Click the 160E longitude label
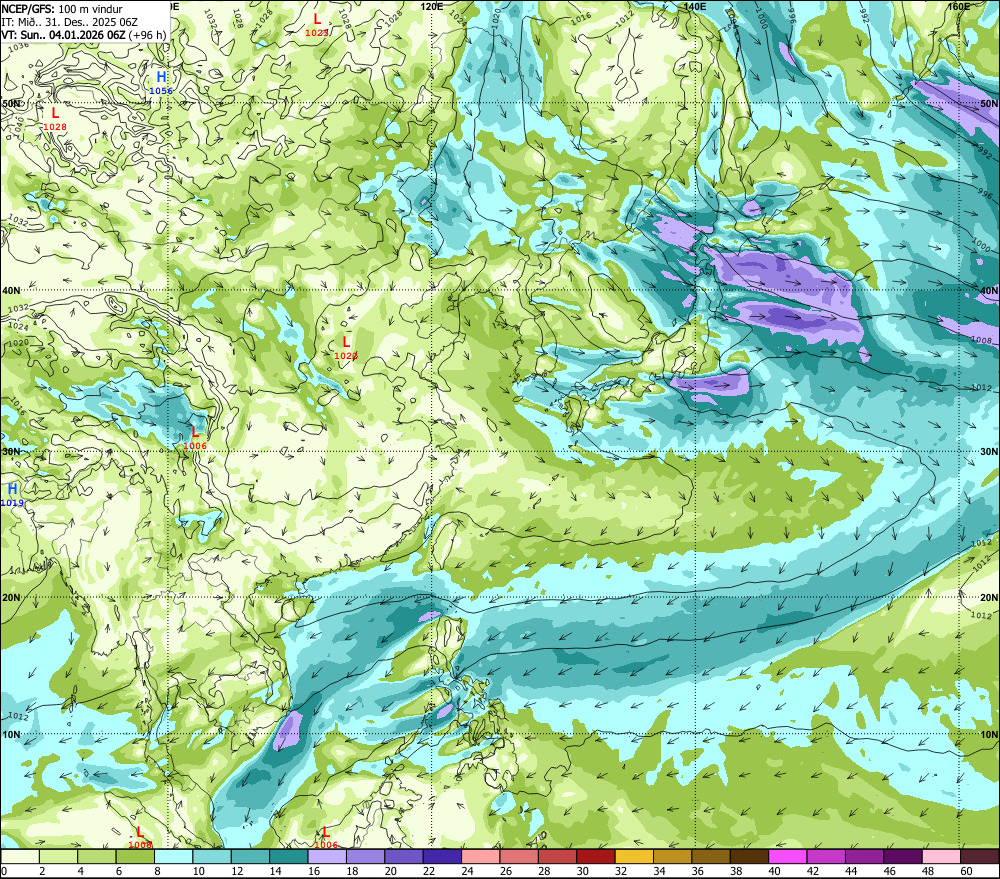1000x879 pixels. point(959,6)
